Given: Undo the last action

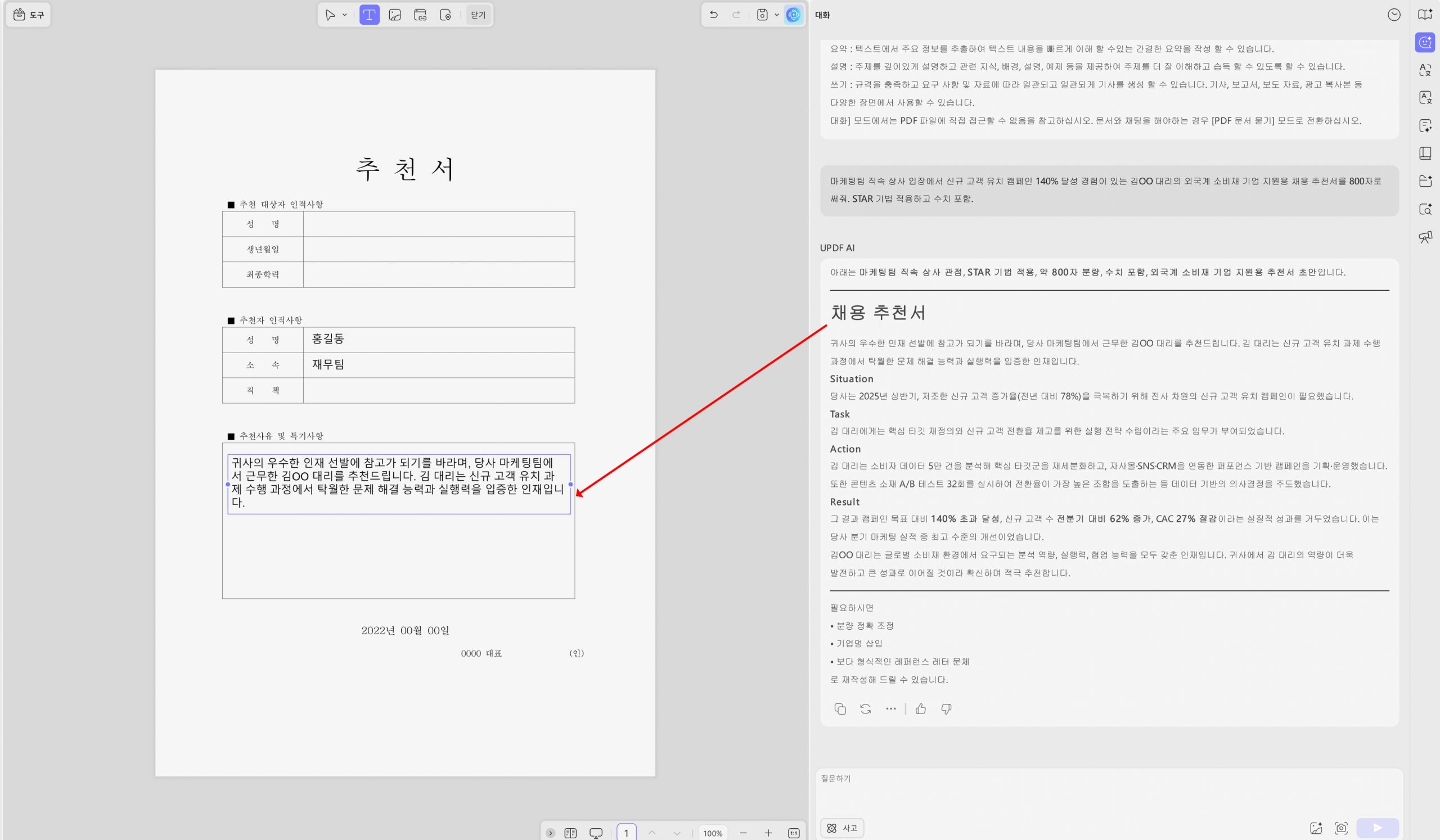Looking at the screenshot, I should click(x=714, y=15).
